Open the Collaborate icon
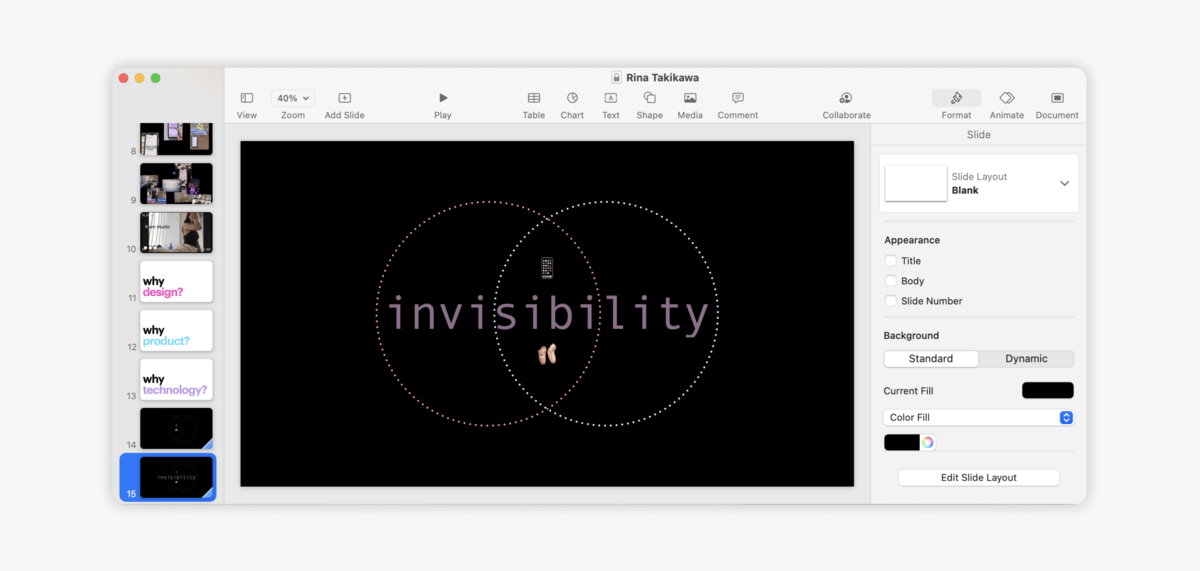Image resolution: width=1200 pixels, height=571 pixels. point(846,98)
